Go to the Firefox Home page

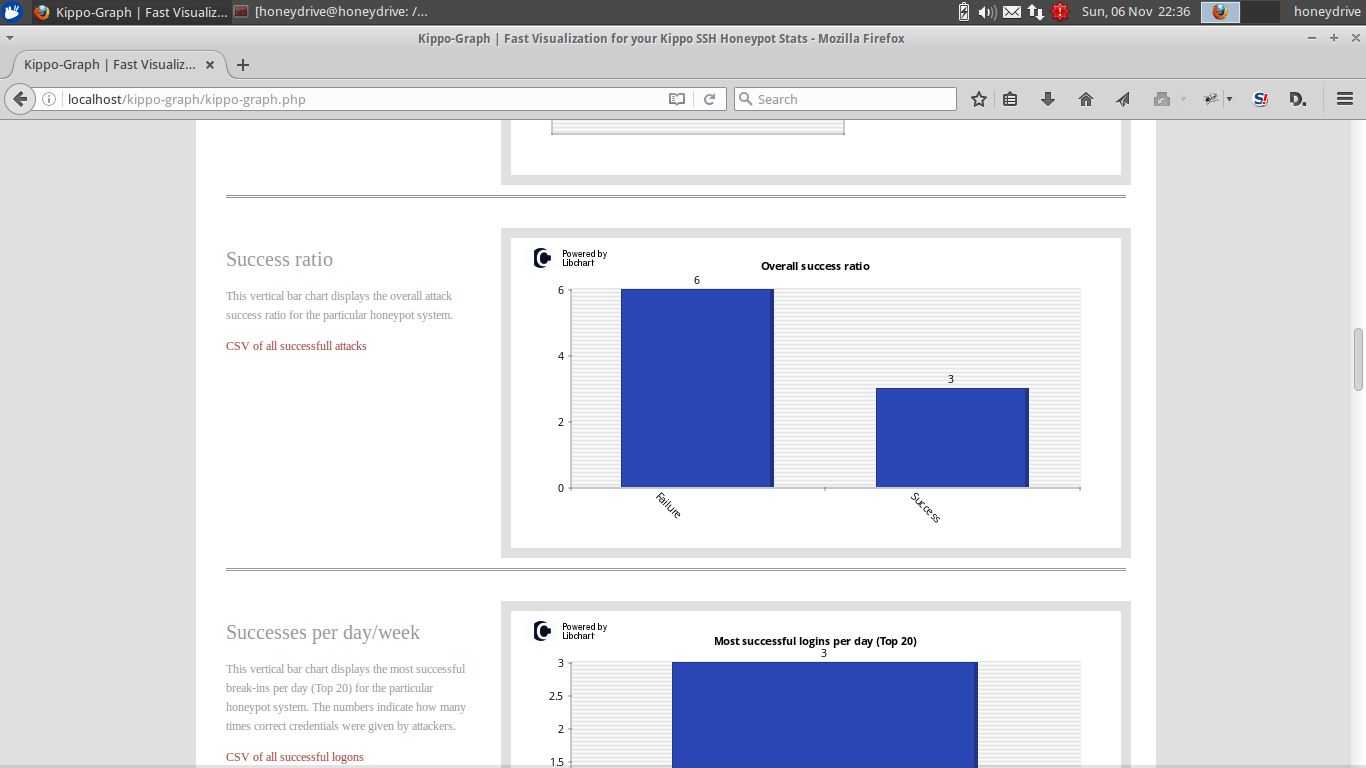click(1086, 99)
